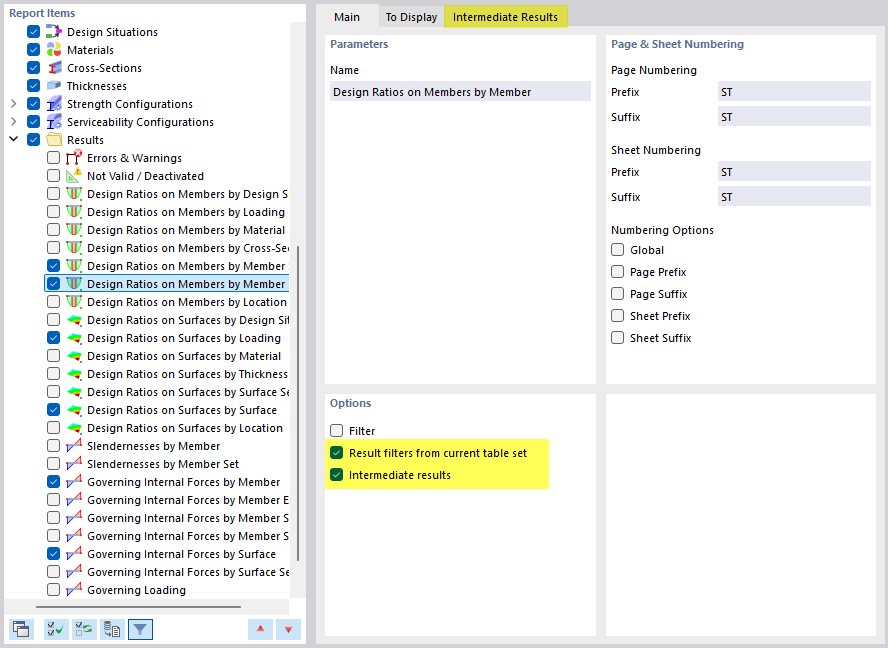Screen dimensions: 888x648
Task: Disable the Intermediate results checkbox
Action: pos(335,475)
